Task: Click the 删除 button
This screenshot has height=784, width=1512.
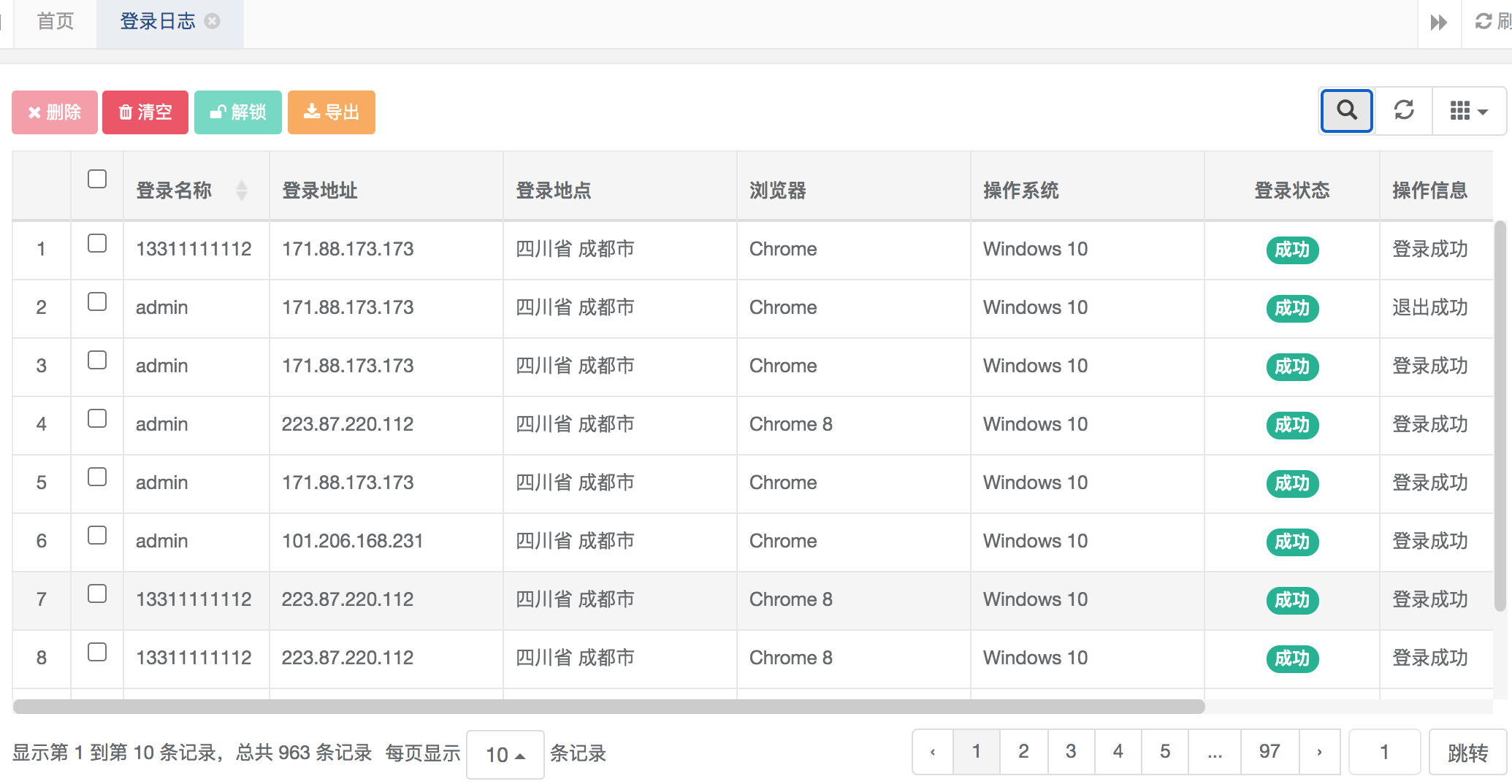Action: (55, 112)
